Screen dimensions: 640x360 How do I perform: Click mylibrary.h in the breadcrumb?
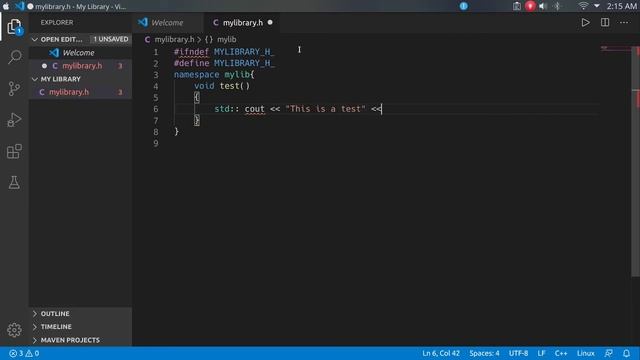click(174, 40)
